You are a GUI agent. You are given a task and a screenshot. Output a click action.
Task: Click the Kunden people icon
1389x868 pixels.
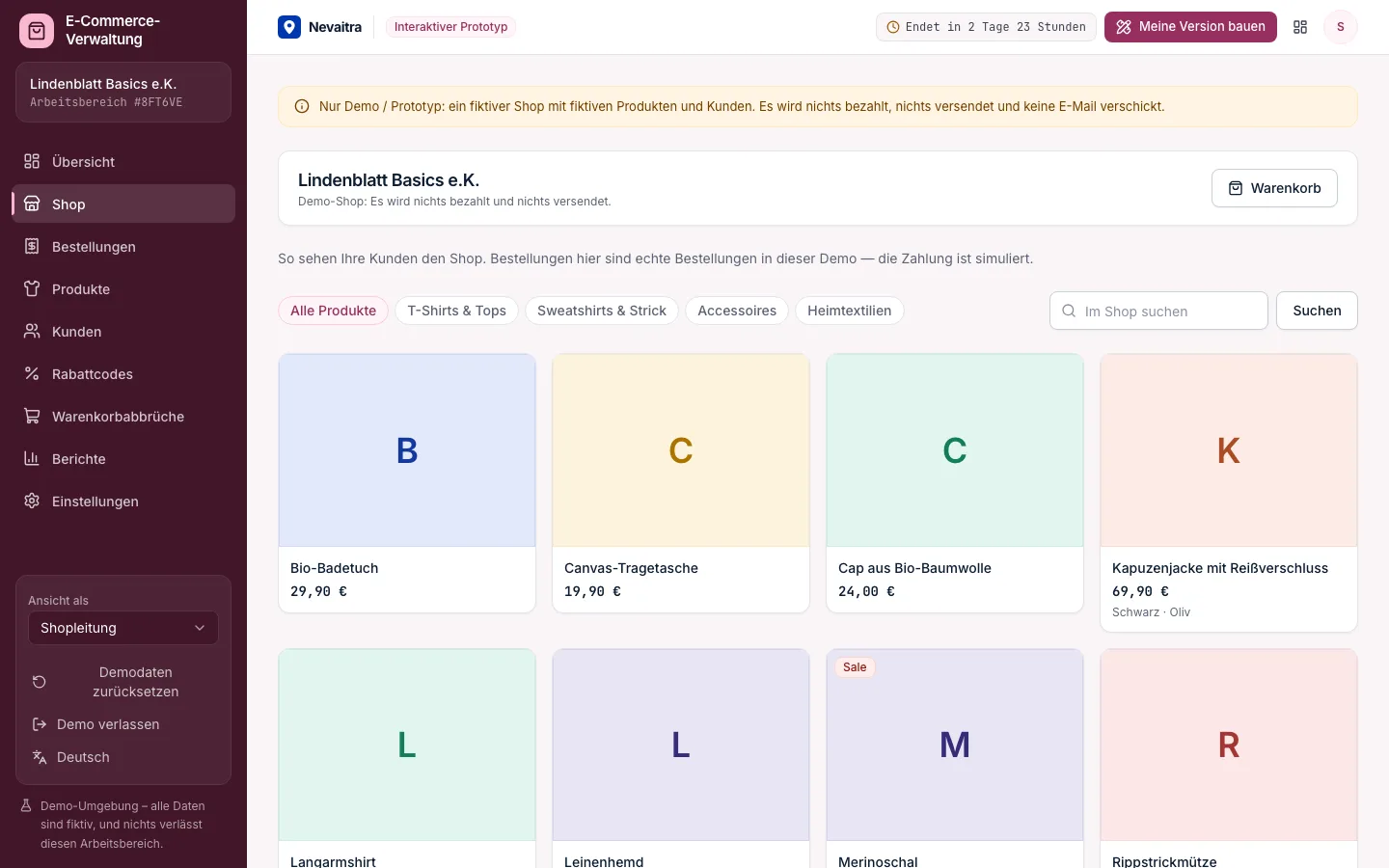tap(32, 331)
